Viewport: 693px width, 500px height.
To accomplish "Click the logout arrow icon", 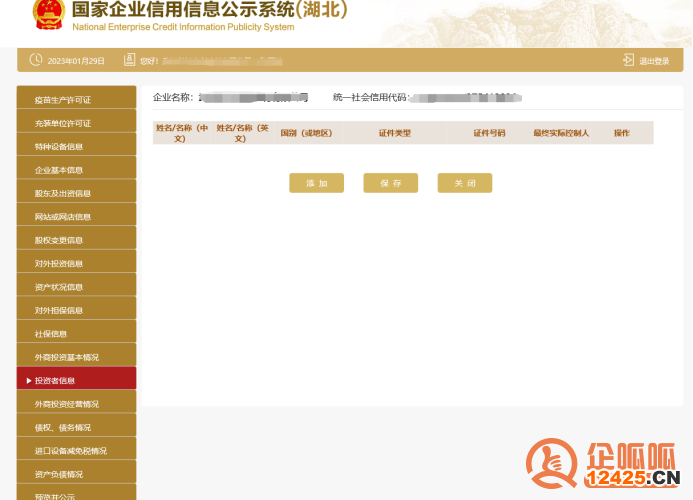I will pos(628,60).
